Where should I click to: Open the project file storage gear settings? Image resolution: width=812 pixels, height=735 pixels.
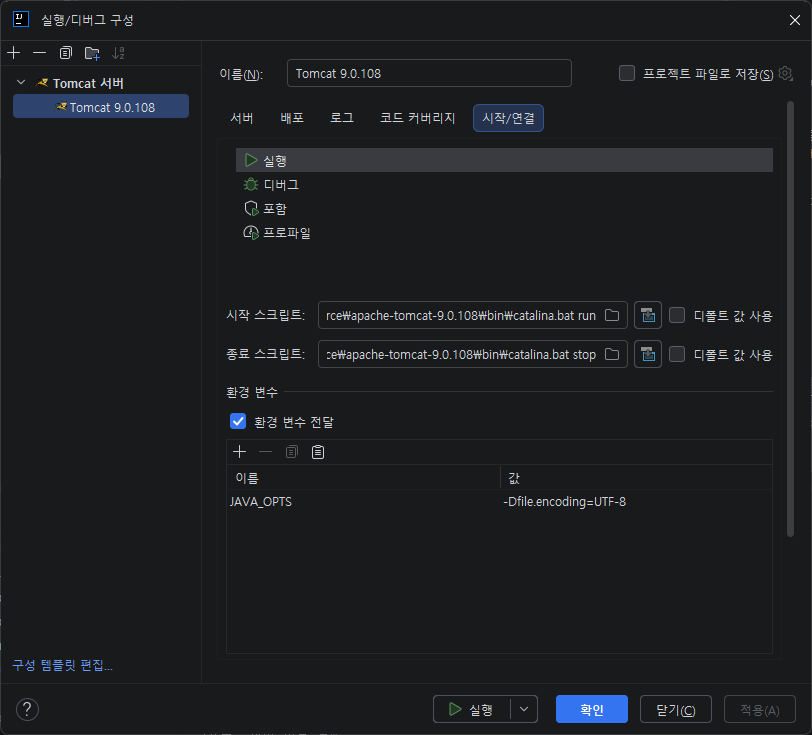pyautogui.click(x=786, y=73)
